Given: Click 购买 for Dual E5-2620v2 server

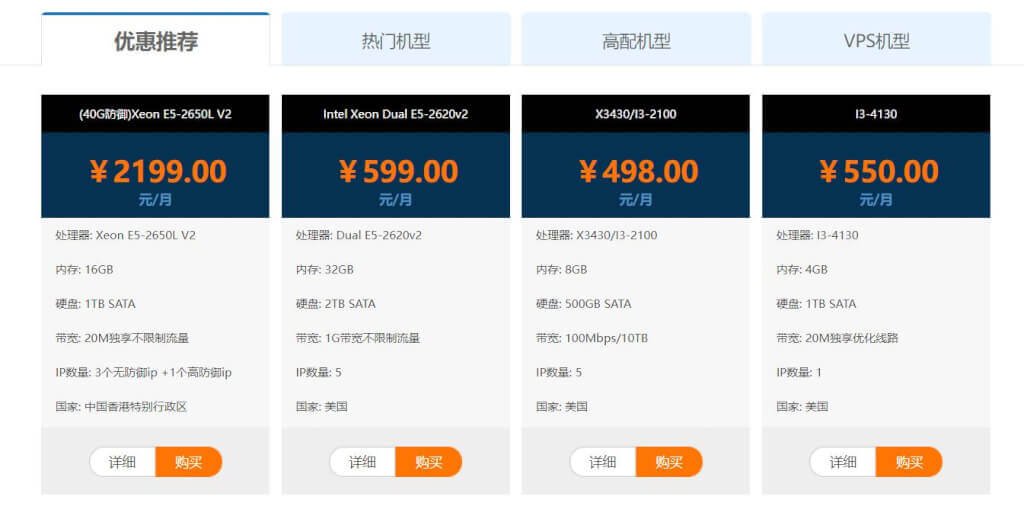Looking at the screenshot, I should (x=429, y=462).
